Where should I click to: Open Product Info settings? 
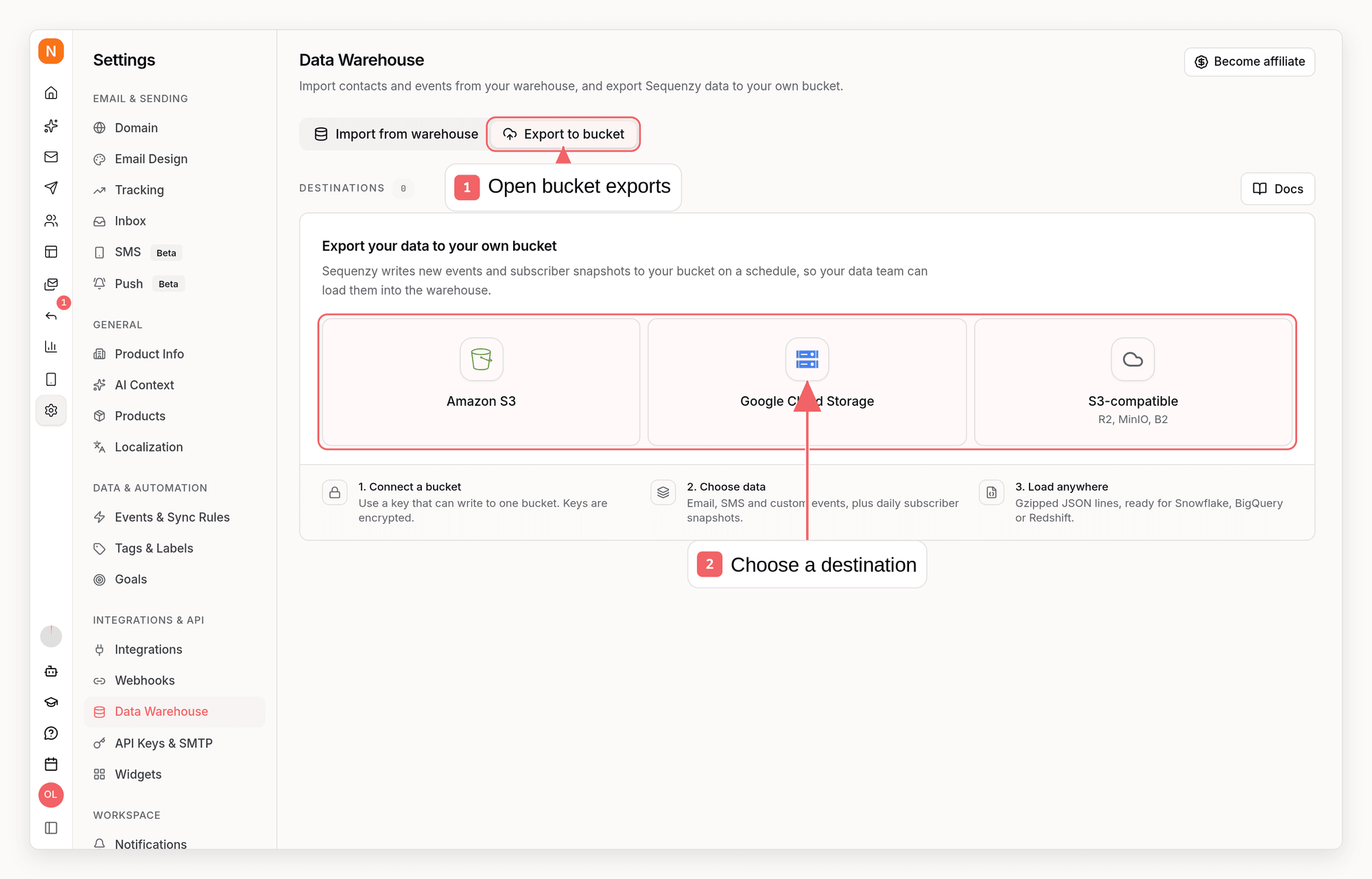click(174, 354)
